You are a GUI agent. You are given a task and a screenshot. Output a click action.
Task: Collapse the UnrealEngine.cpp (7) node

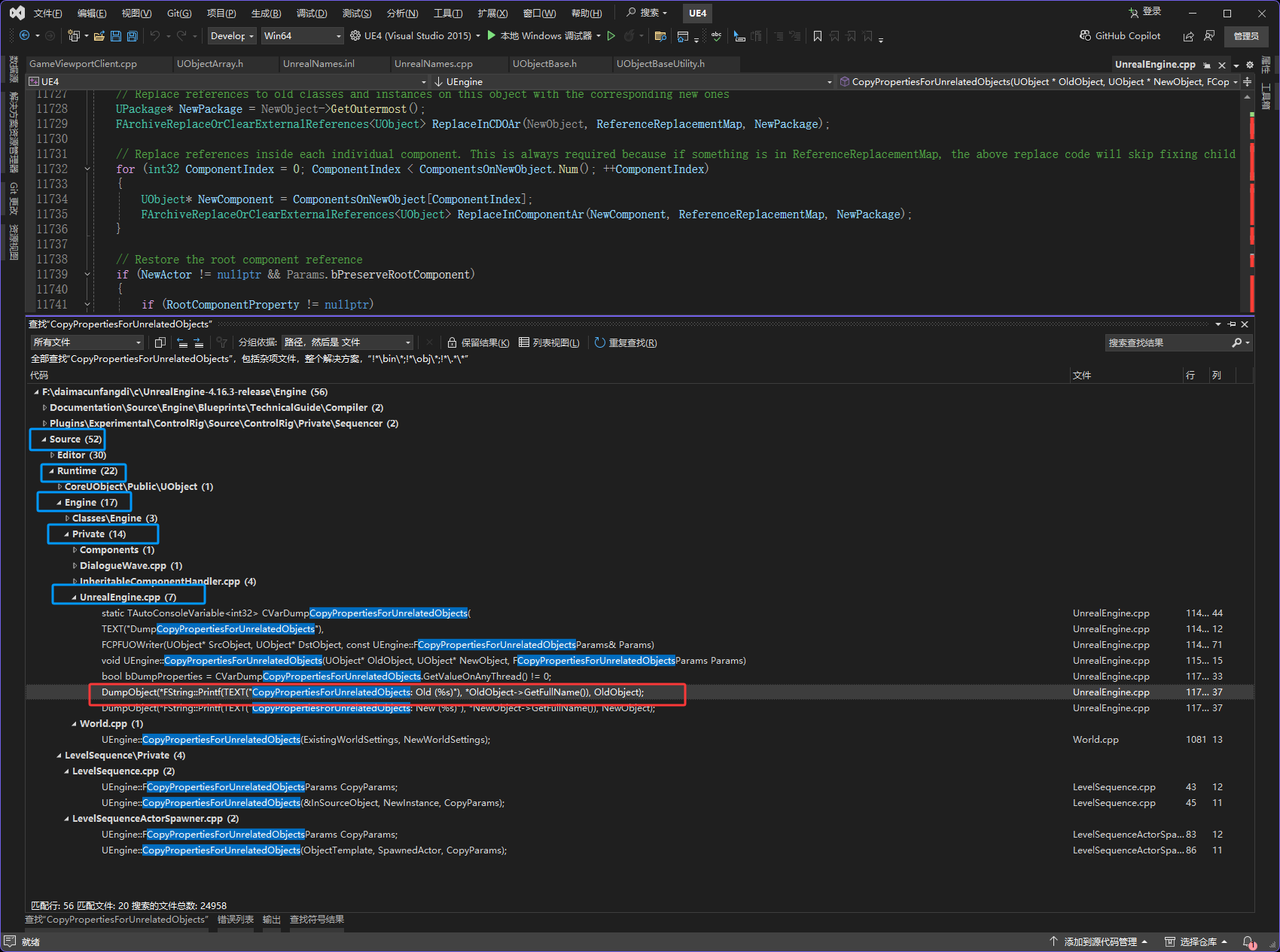74,598
